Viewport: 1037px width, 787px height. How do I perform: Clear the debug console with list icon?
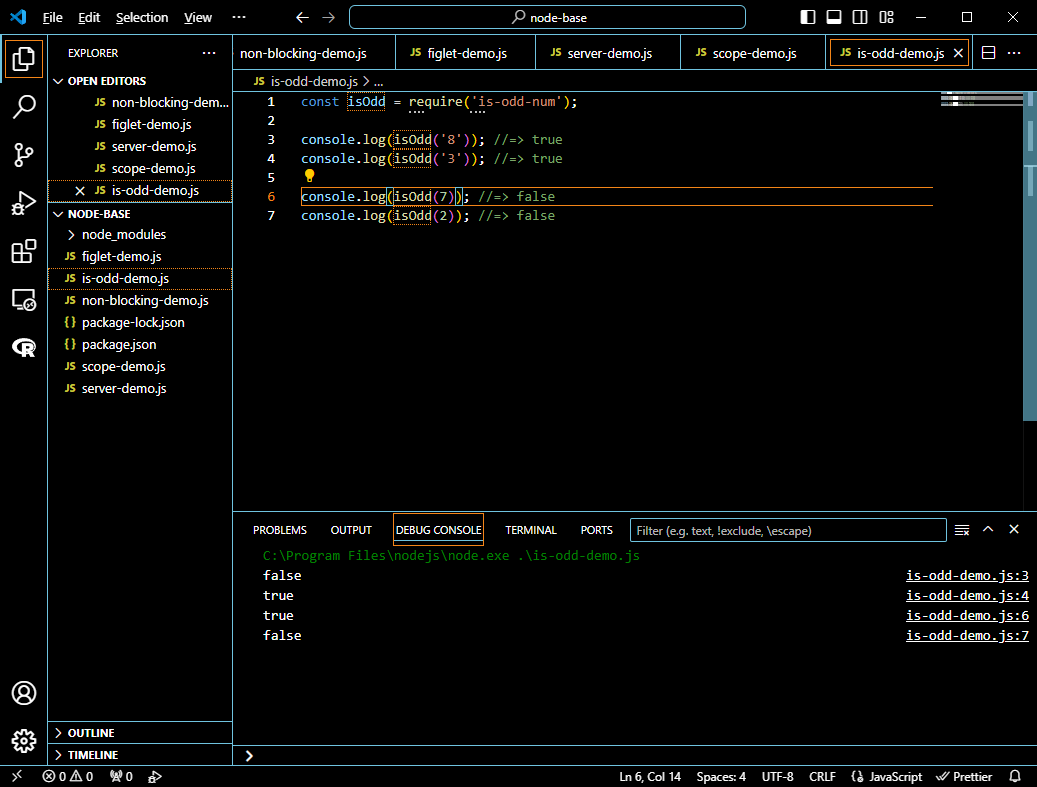pos(962,530)
